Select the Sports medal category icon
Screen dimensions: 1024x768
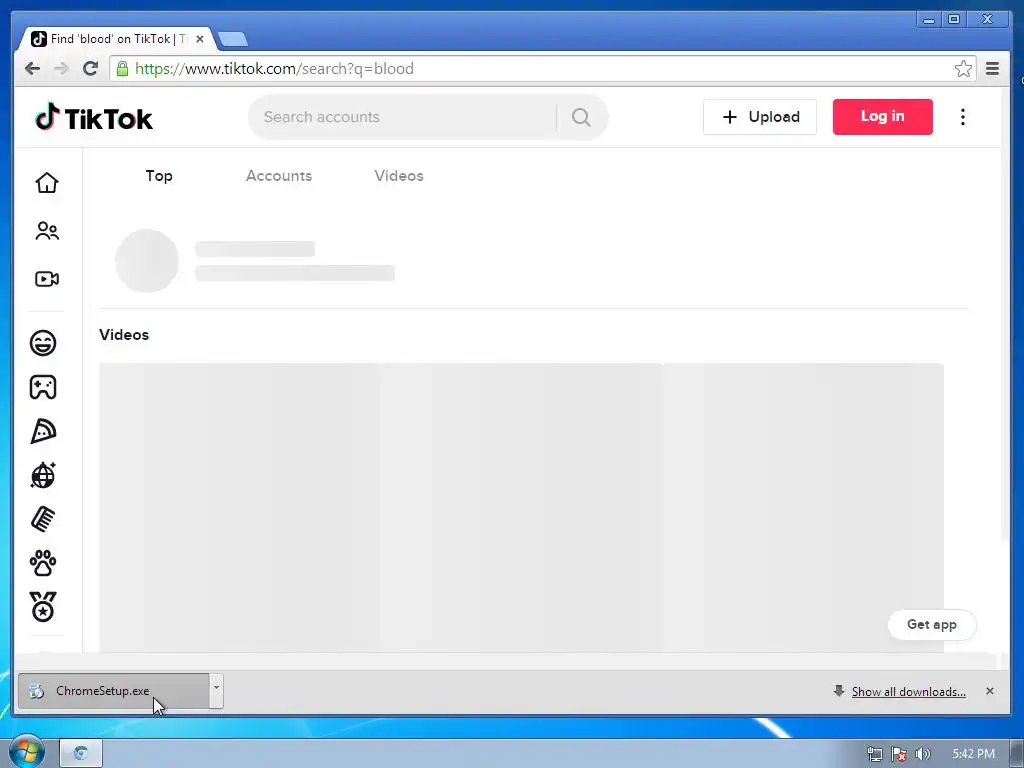[43, 607]
